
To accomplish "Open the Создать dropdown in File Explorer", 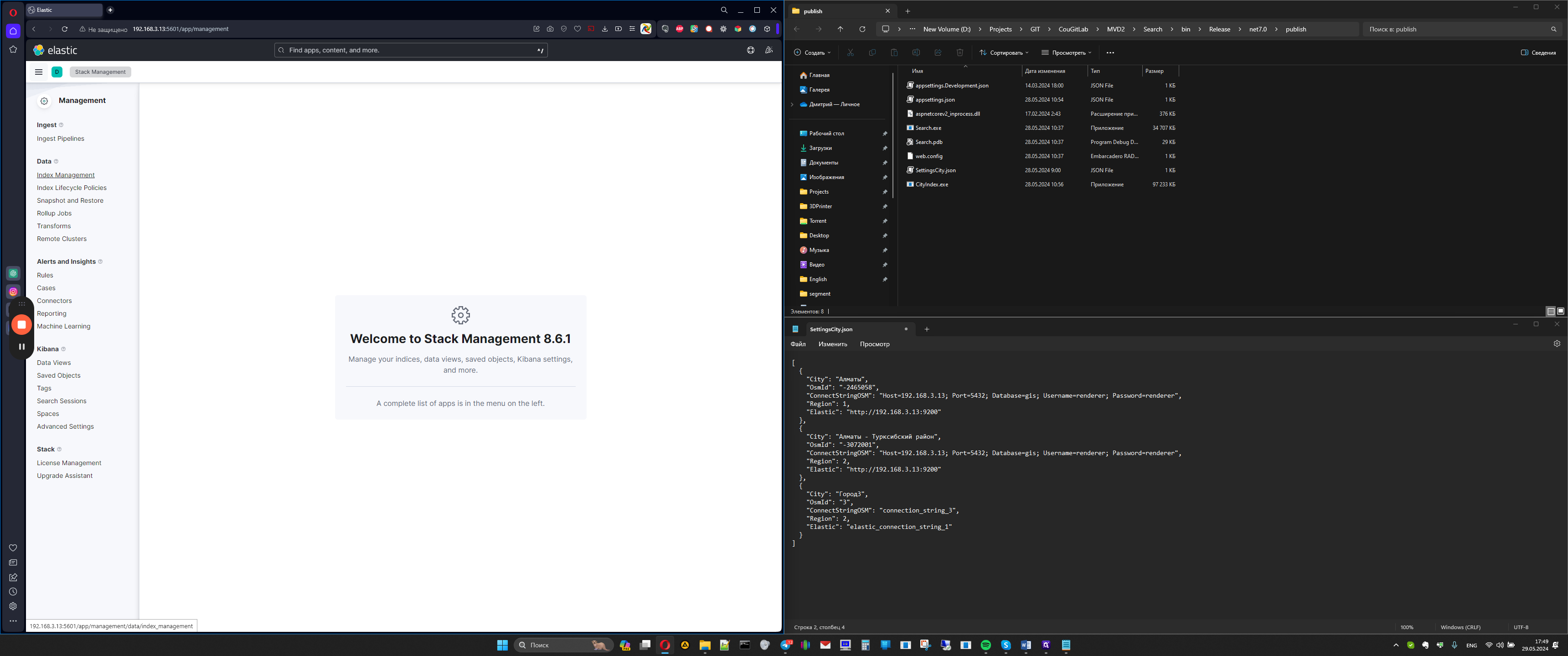I will coord(812,52).
